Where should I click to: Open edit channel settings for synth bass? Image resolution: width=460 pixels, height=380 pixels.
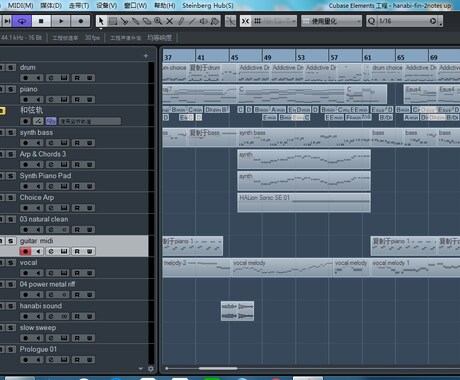click(x=51, y=143)
